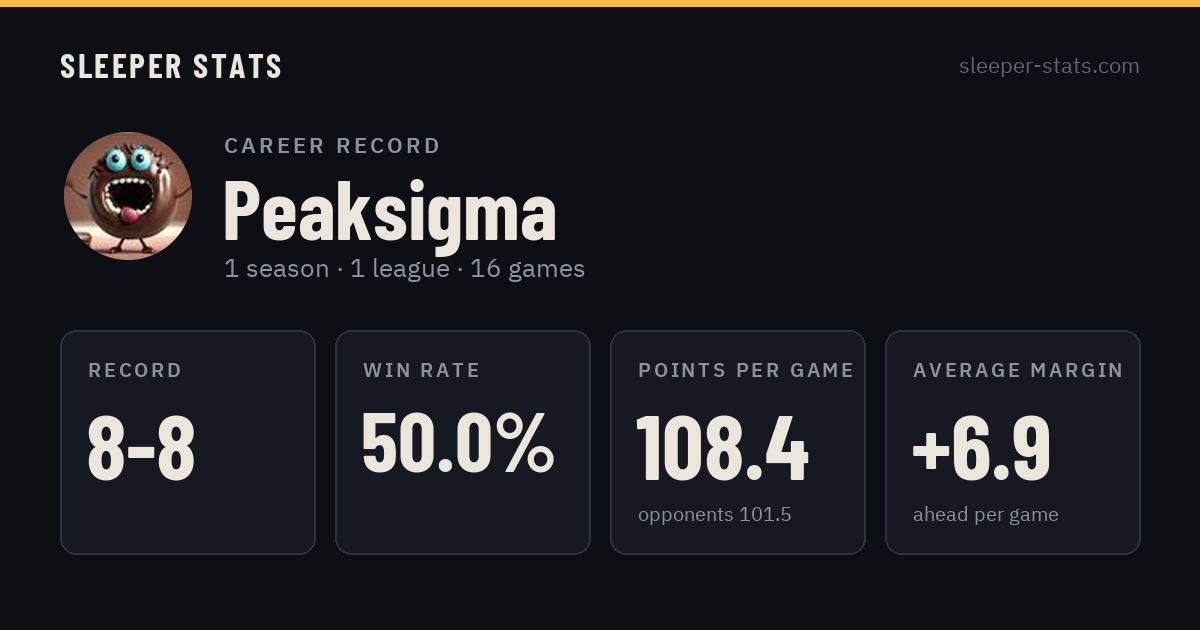This screenshot has width=1200, height=630.
Task: Select the 108.4 points value
Action: tap(722, 448)
